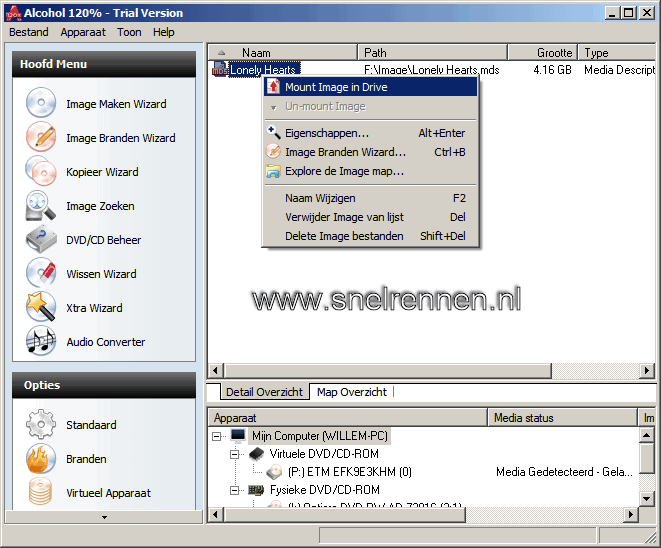Click Image Zoeken magnifier icon
This screenshot has width=661, height=548.
(x=40, y=206)
